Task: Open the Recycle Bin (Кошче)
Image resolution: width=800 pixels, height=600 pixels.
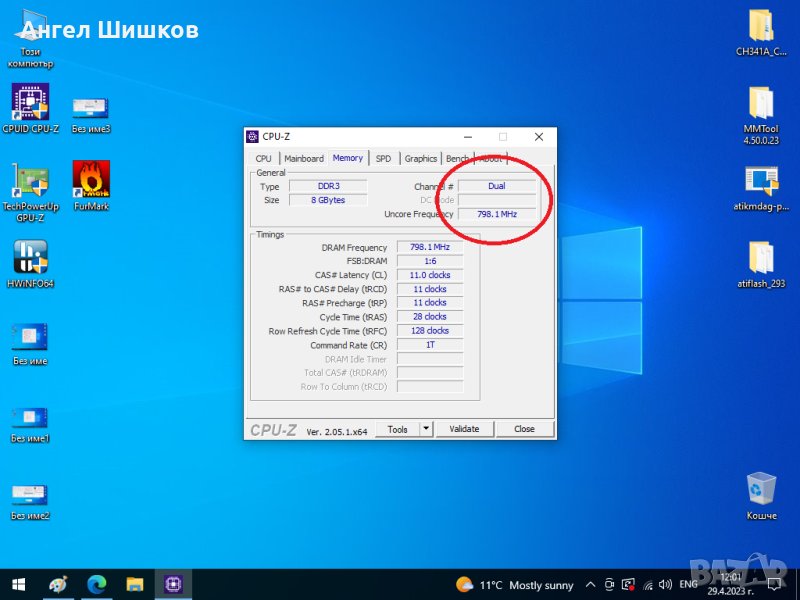Action: [x=761, y=490]
